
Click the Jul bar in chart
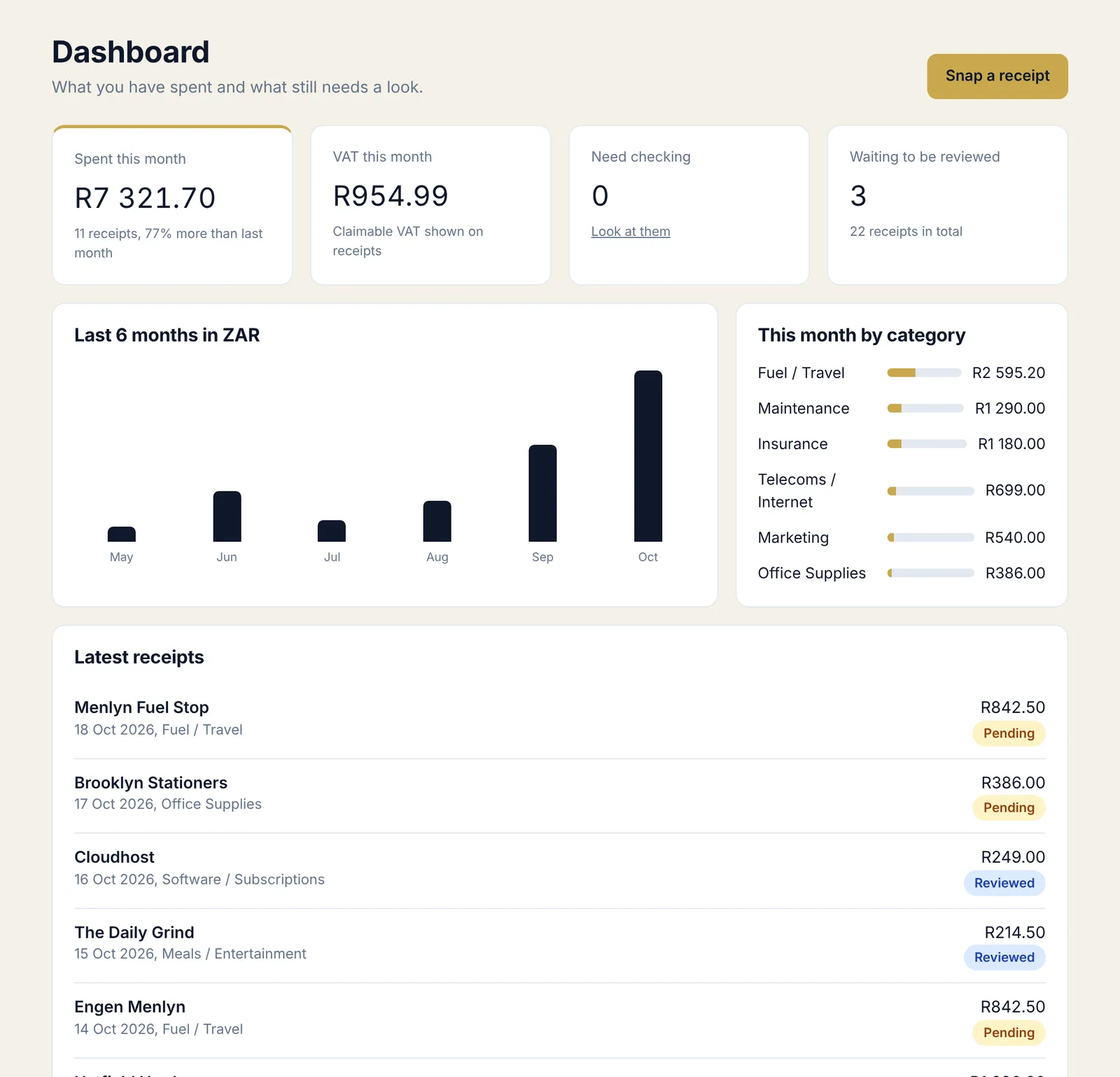point(332,531)
